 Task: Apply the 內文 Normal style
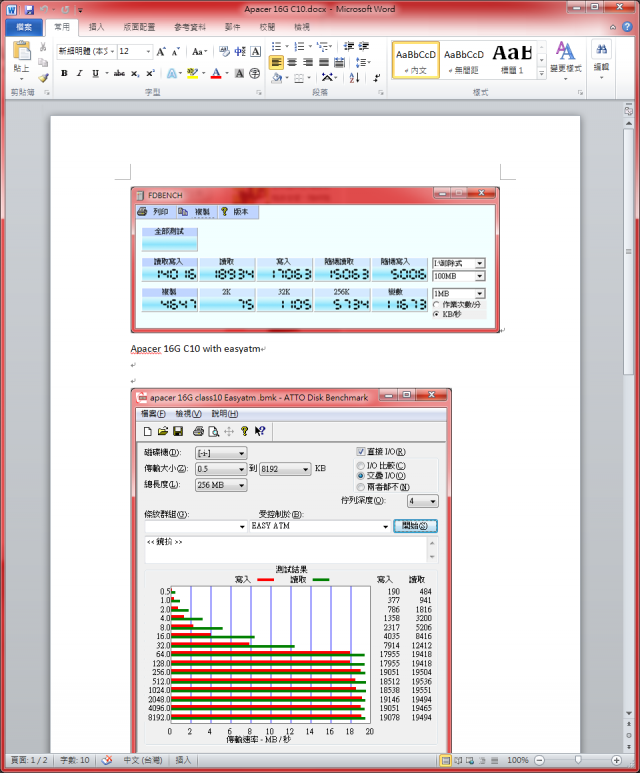coord(415,60)
